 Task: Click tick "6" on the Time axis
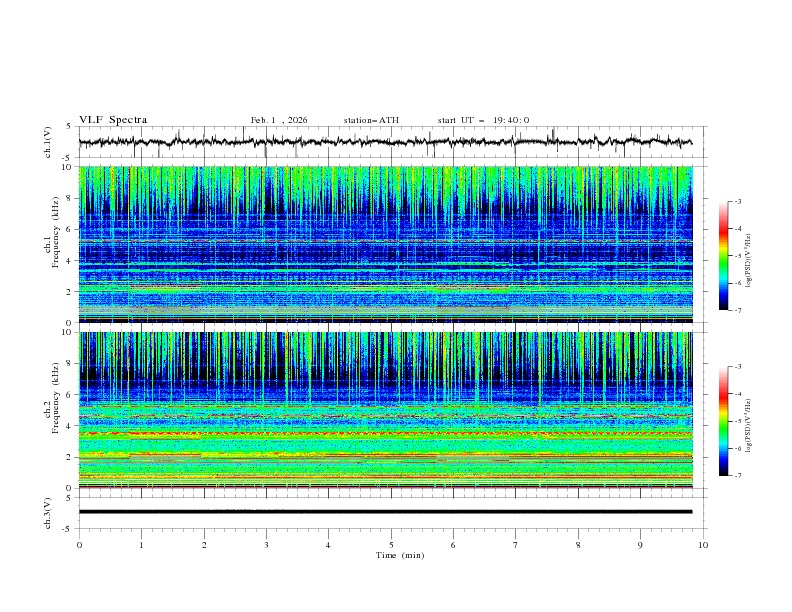[454, 545]
